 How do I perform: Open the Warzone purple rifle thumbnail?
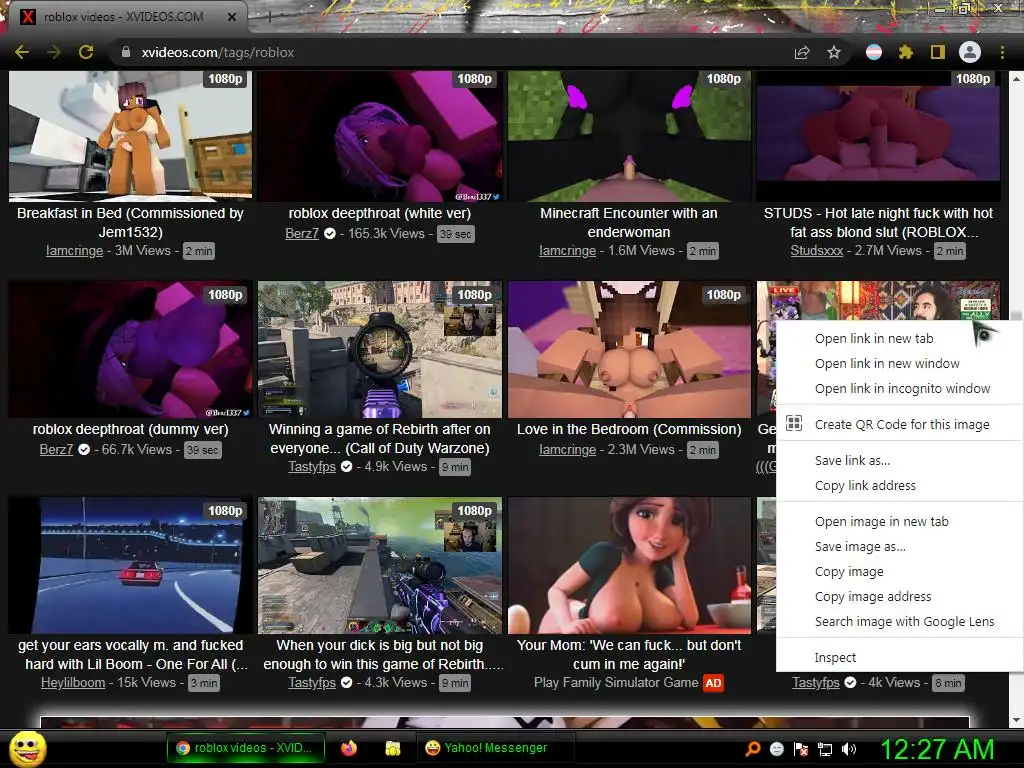380,566
